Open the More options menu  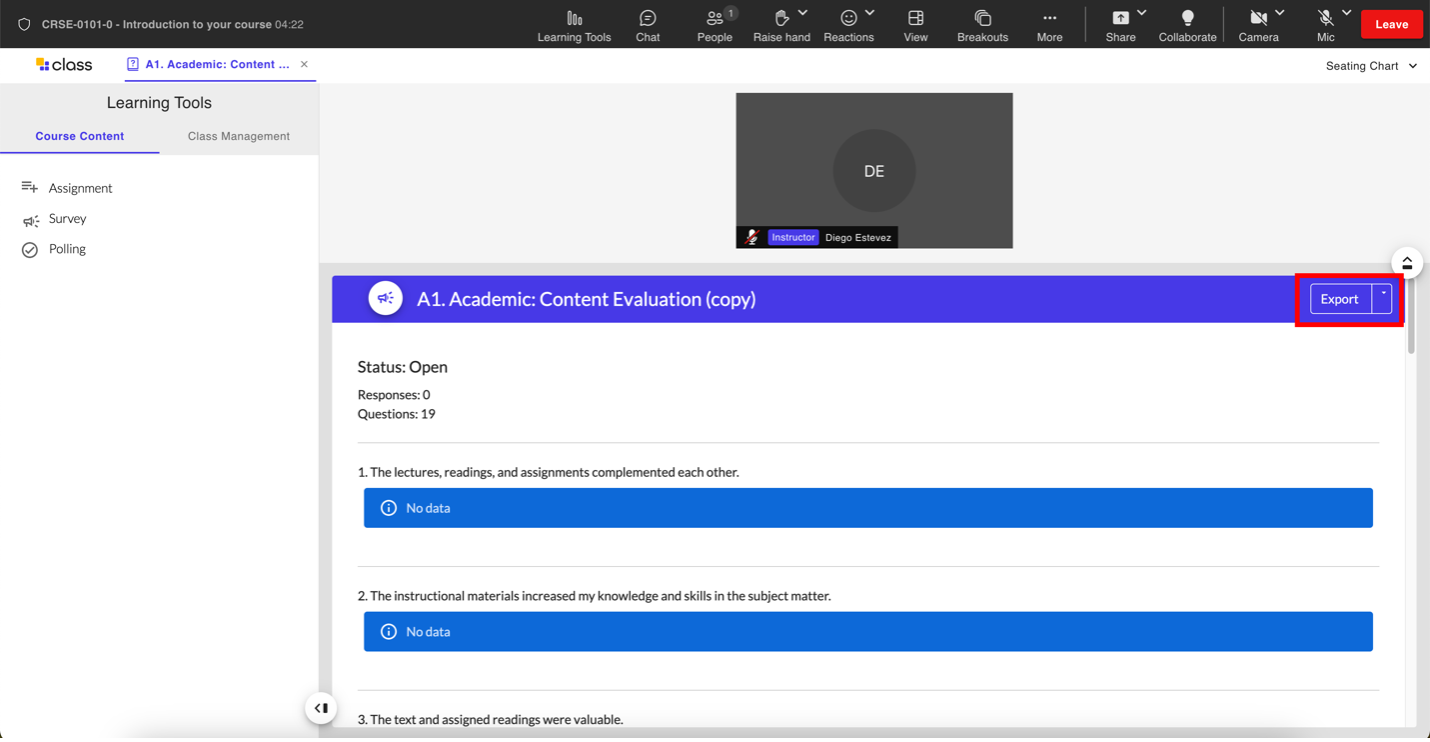coord(1049,25)
